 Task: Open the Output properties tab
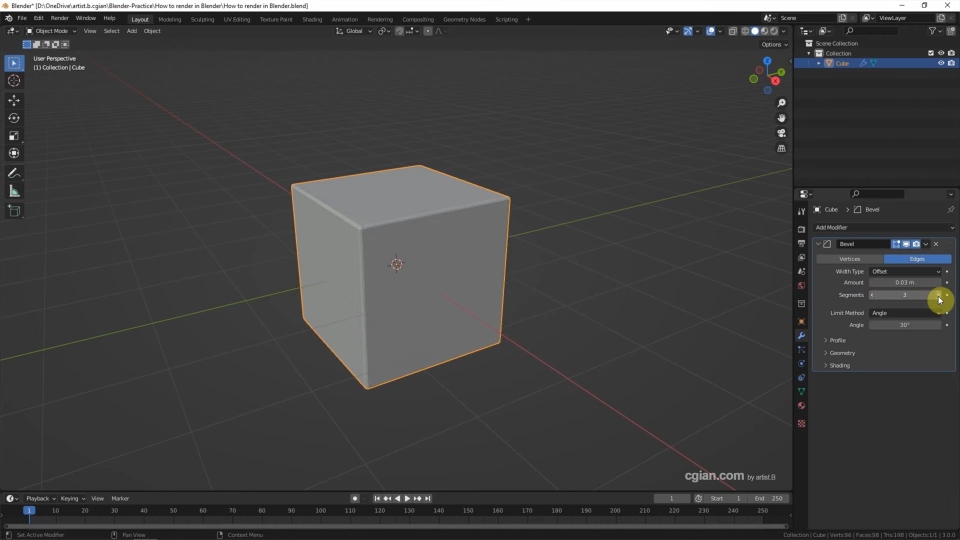(801, 243)
